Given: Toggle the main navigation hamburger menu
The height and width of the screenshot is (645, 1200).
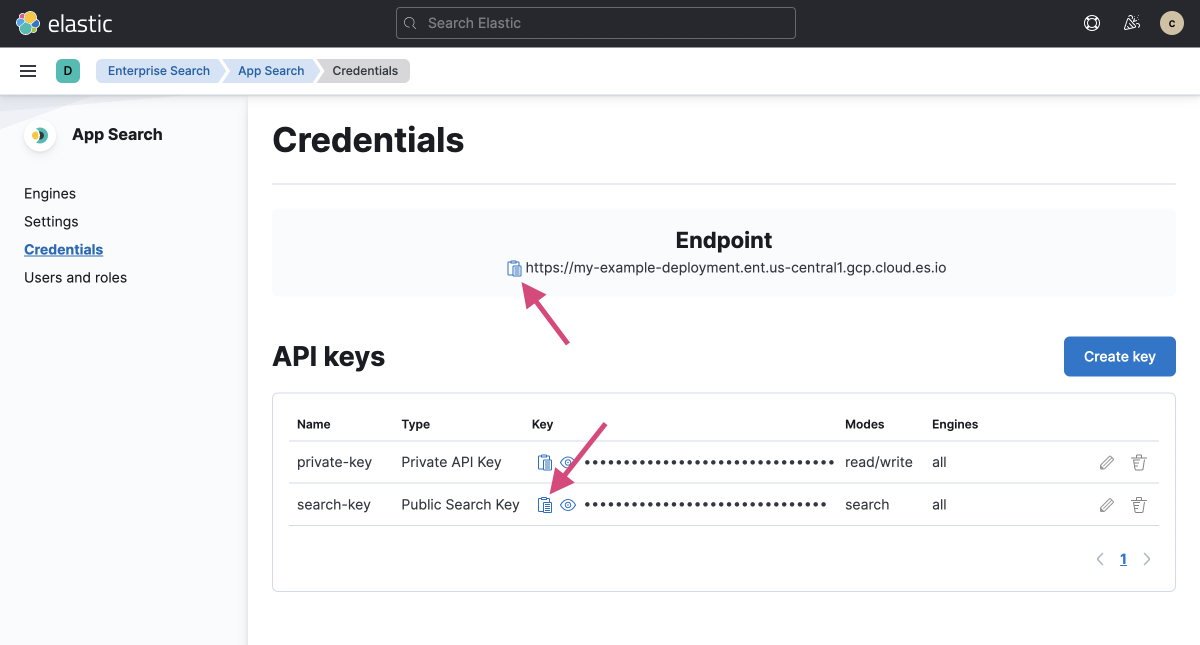Looking at the screenshot, I should pos(28,71).
